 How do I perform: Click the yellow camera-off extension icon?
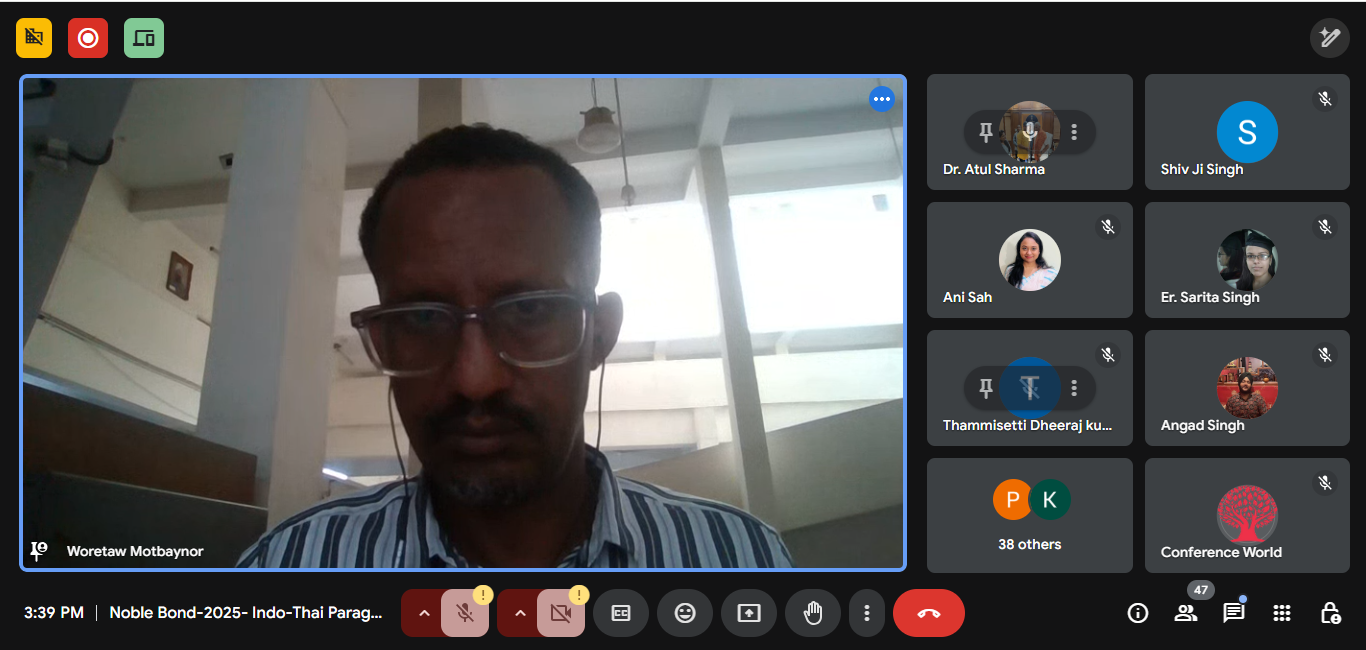coord(34,38)
